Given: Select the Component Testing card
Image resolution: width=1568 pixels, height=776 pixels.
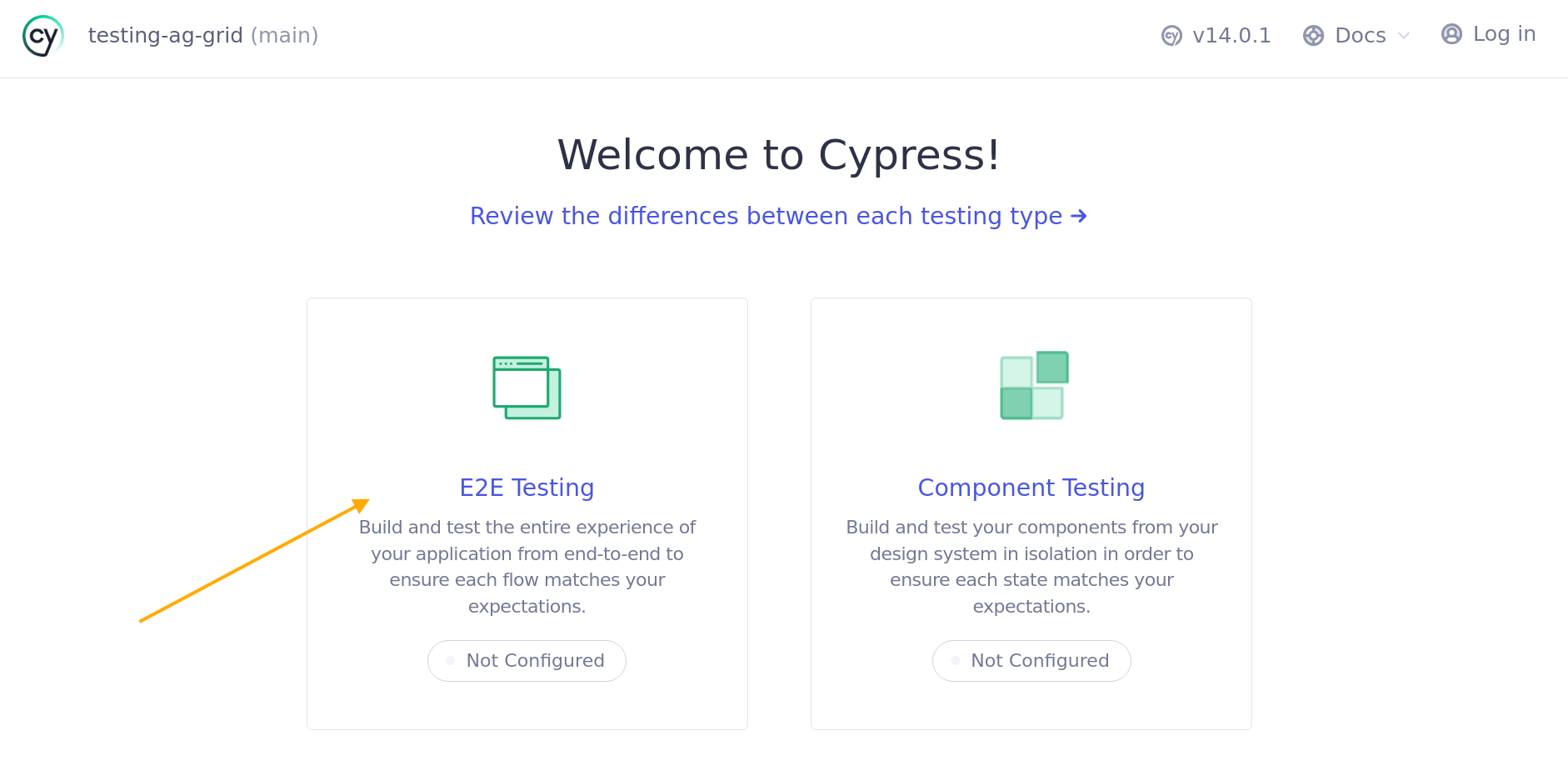Looking at the screenshot, I should point(1031,513).
